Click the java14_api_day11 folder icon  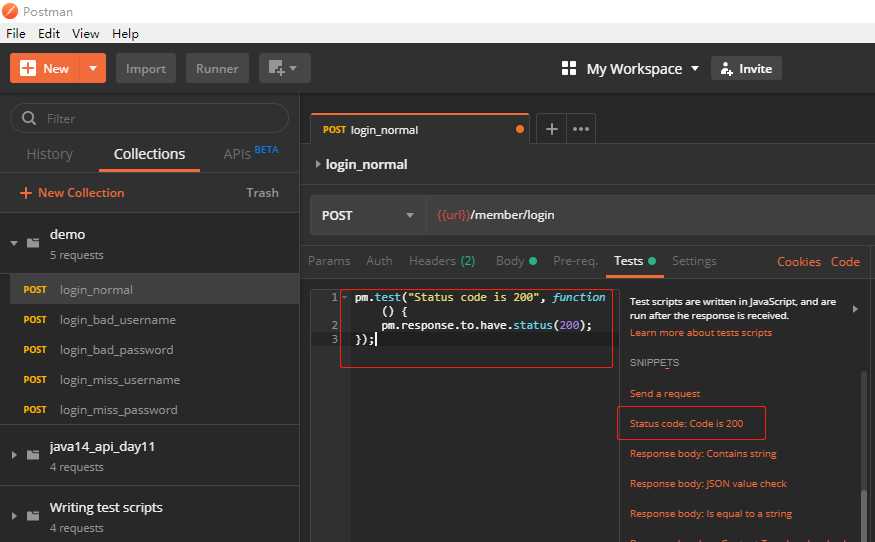click(x=33, y=455)
